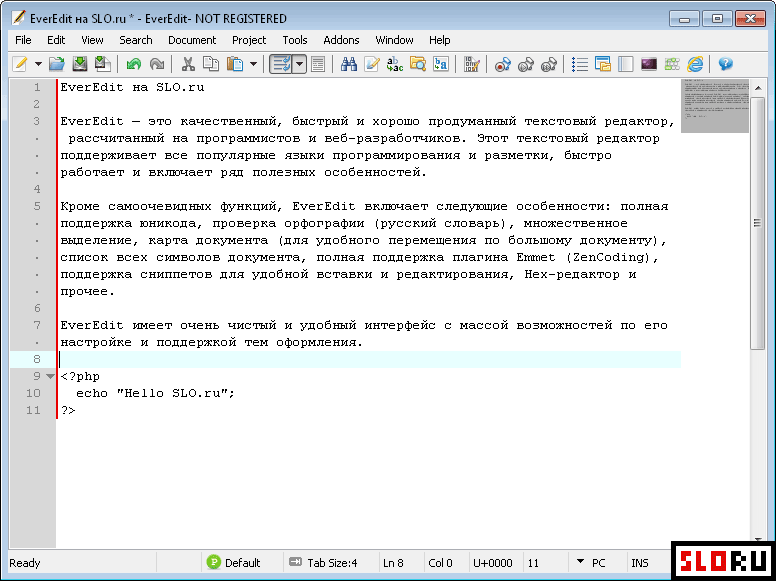Click the vertical scrollbar thumb
Image resolution: width=776 pixels, height=581 pixels.
758,223
